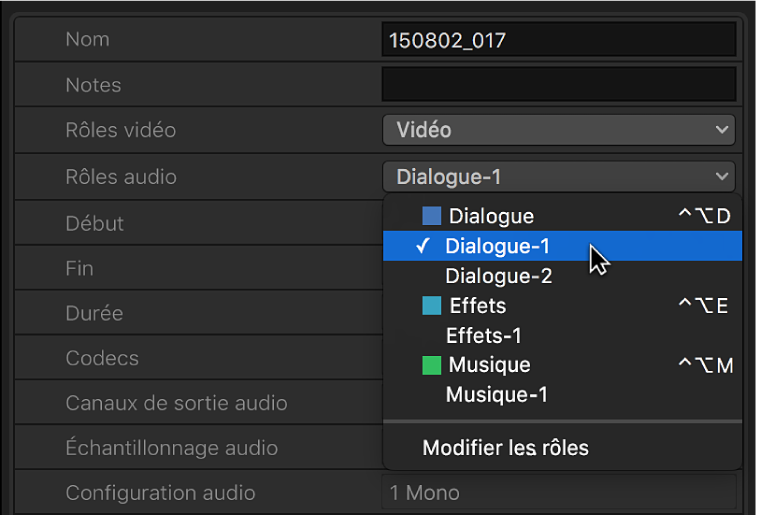Viewport: 758px width, 516px height.
Task: Click the Nom text field
Action: tap(558, 40)
